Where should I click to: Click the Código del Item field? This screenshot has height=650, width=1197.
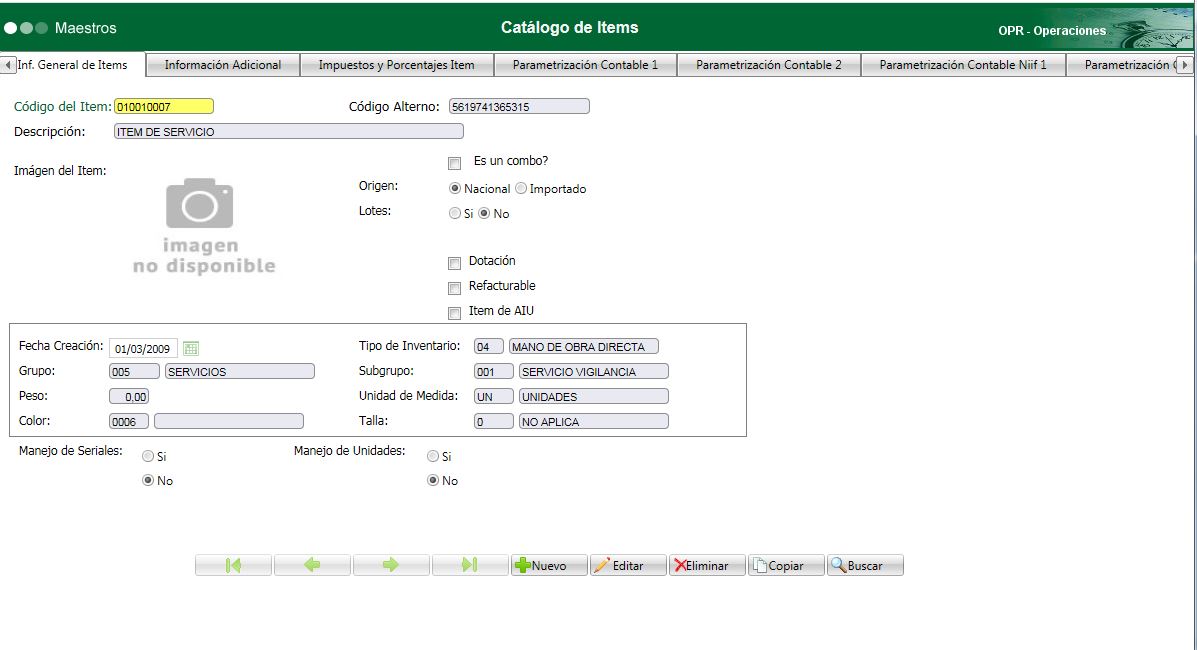tap(164, 106)
